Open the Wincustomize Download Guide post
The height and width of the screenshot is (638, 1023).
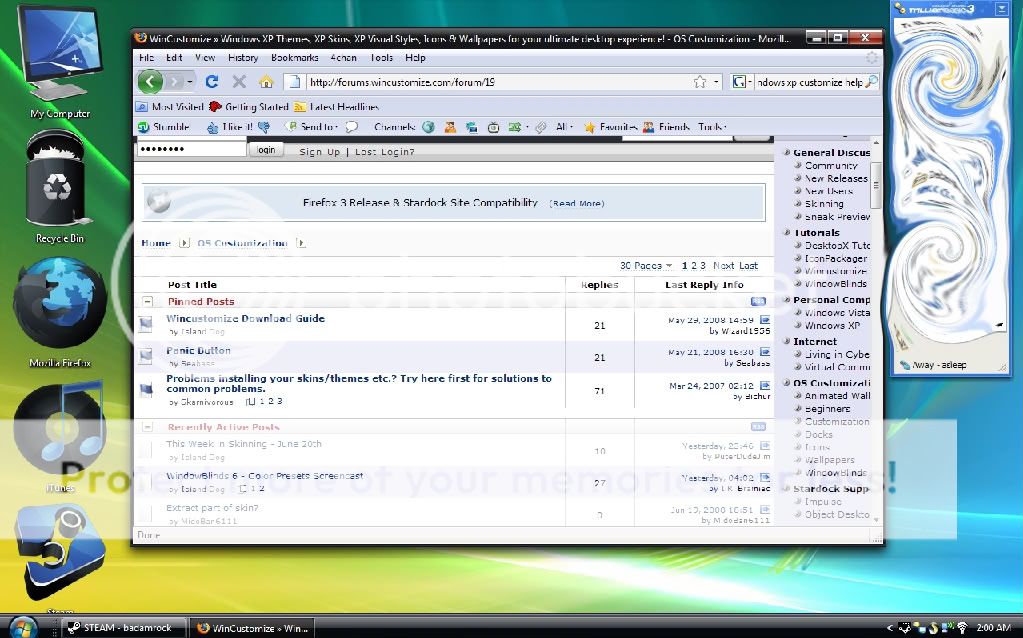point(245,319)
